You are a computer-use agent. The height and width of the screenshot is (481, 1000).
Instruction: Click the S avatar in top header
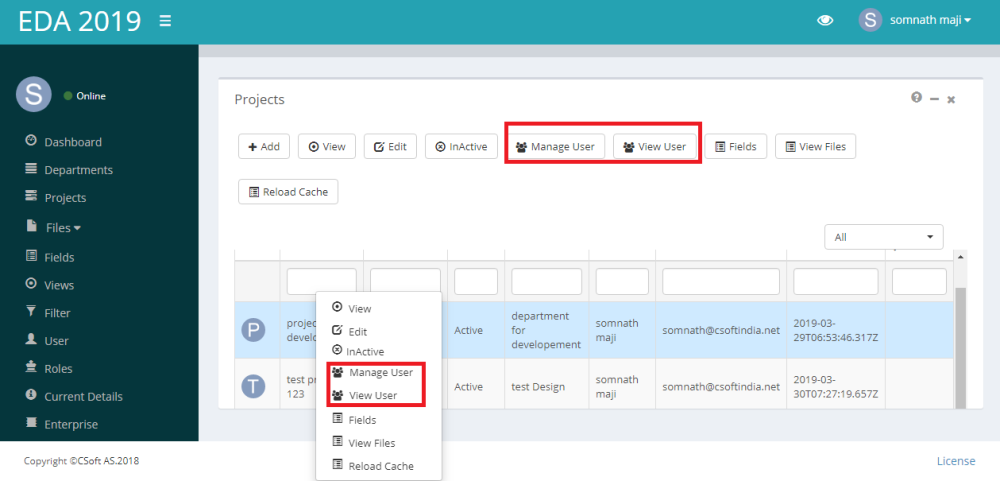[871, 20]
